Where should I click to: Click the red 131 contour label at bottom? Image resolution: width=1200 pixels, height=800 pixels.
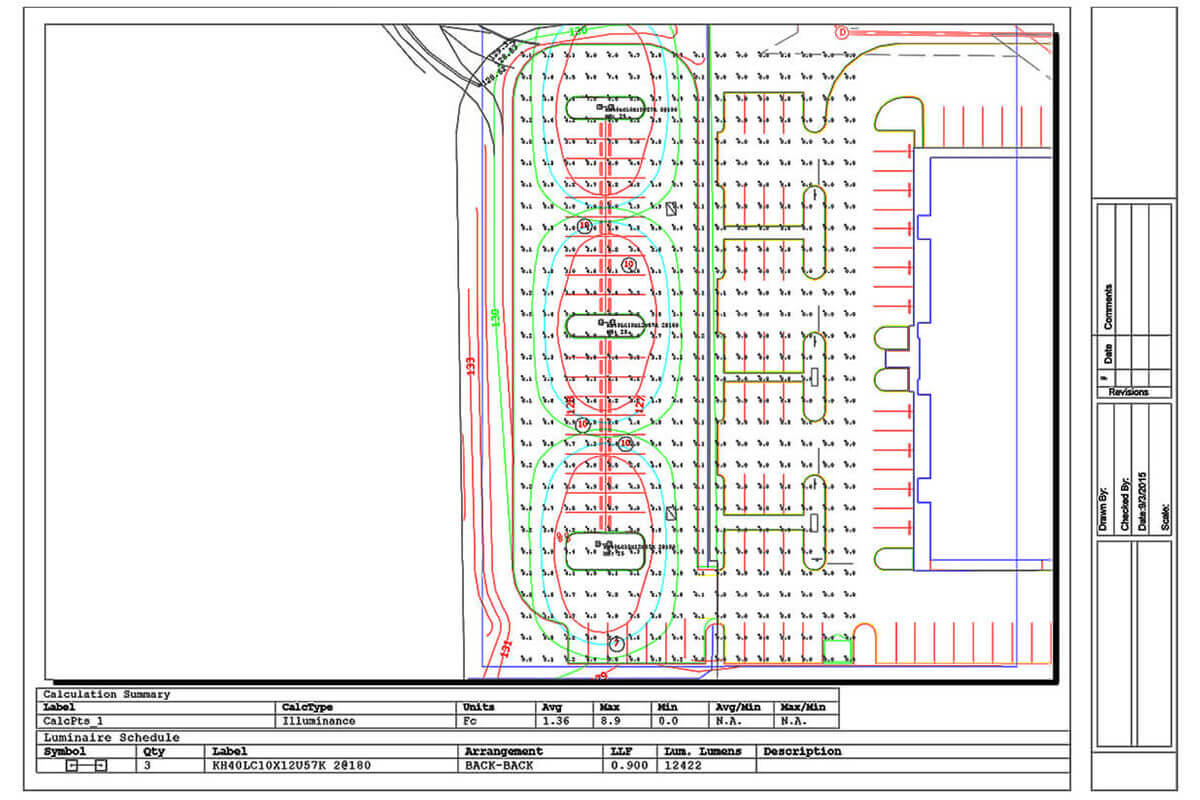(506, 650)
